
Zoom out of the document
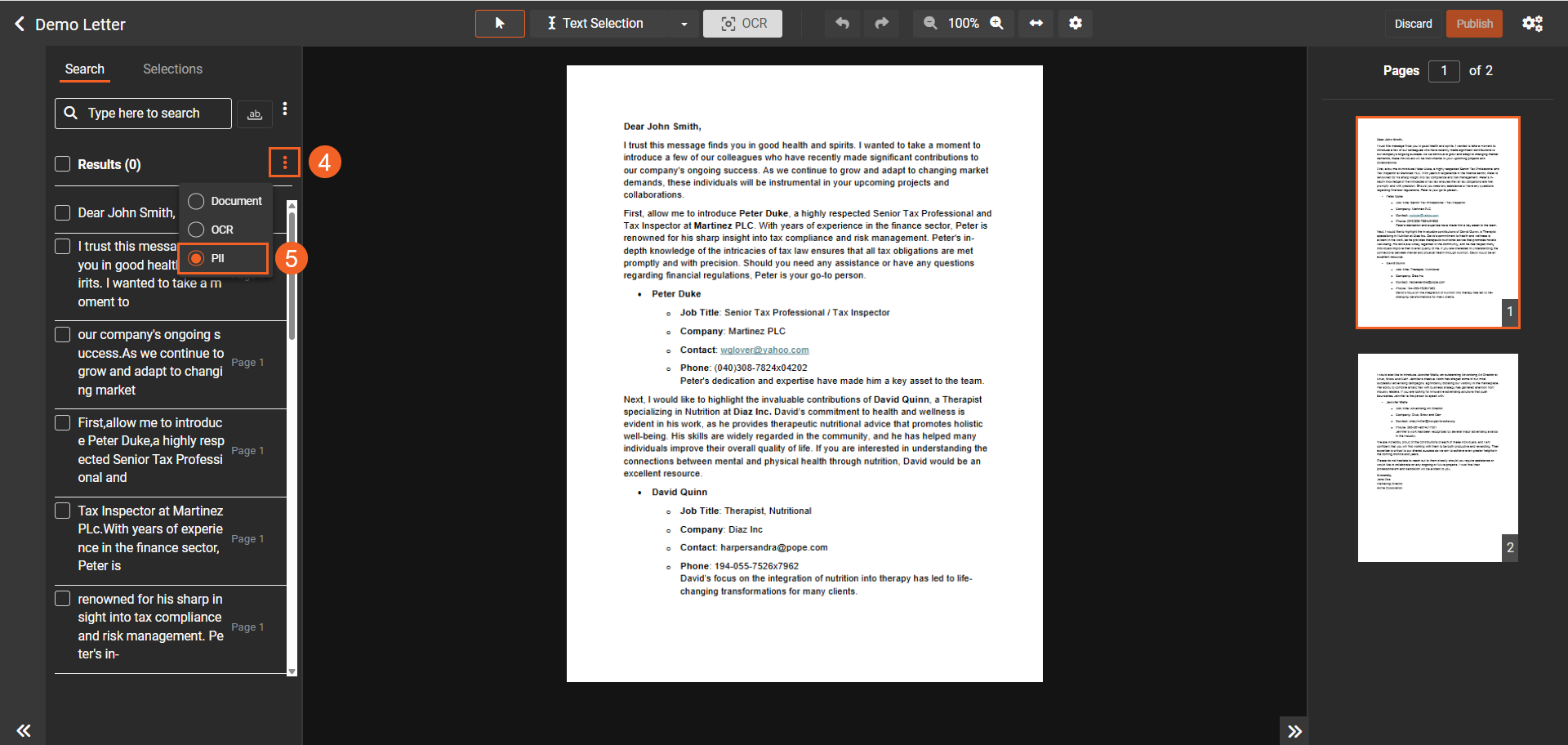pyautogui.click(x=930, y=24)
